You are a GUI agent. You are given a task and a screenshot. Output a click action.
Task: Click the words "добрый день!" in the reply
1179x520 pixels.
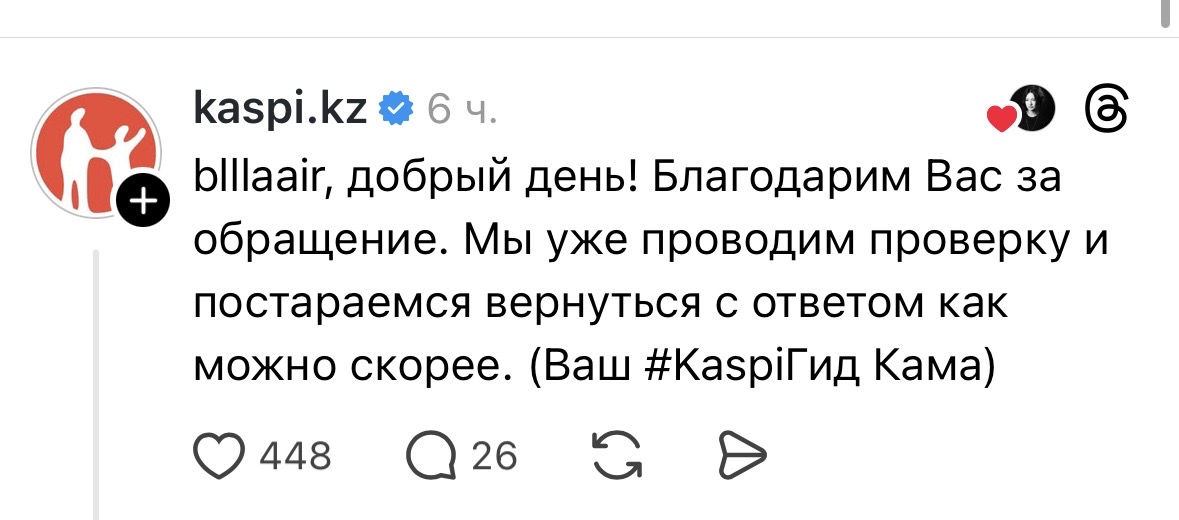470,181
